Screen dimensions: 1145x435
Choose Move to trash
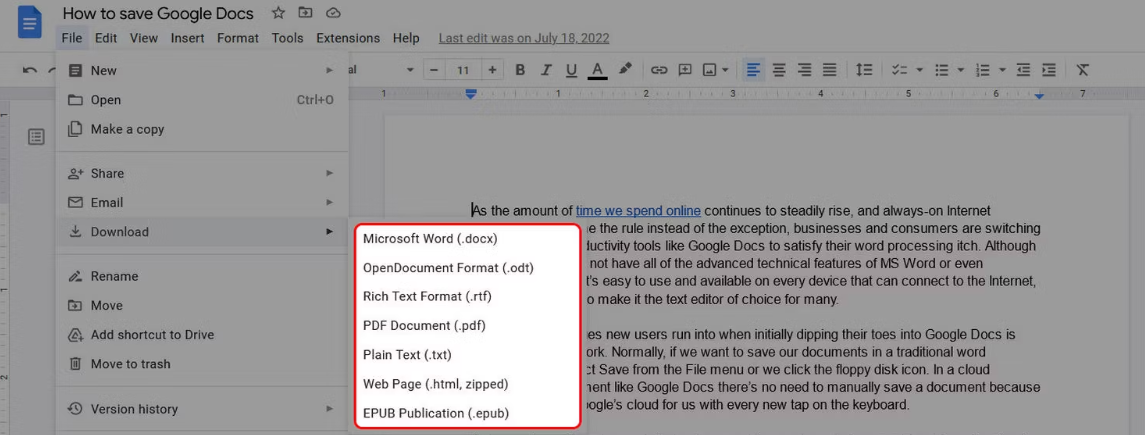(x=202, y=364)
